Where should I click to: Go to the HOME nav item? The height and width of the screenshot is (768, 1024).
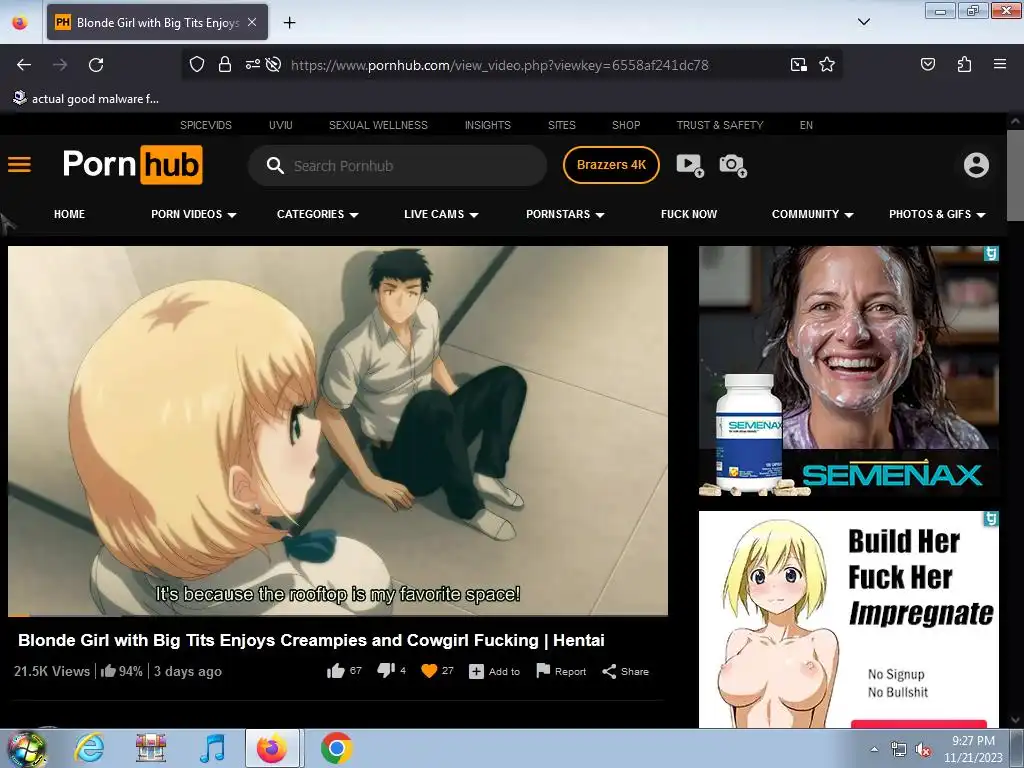click(69, 214)
